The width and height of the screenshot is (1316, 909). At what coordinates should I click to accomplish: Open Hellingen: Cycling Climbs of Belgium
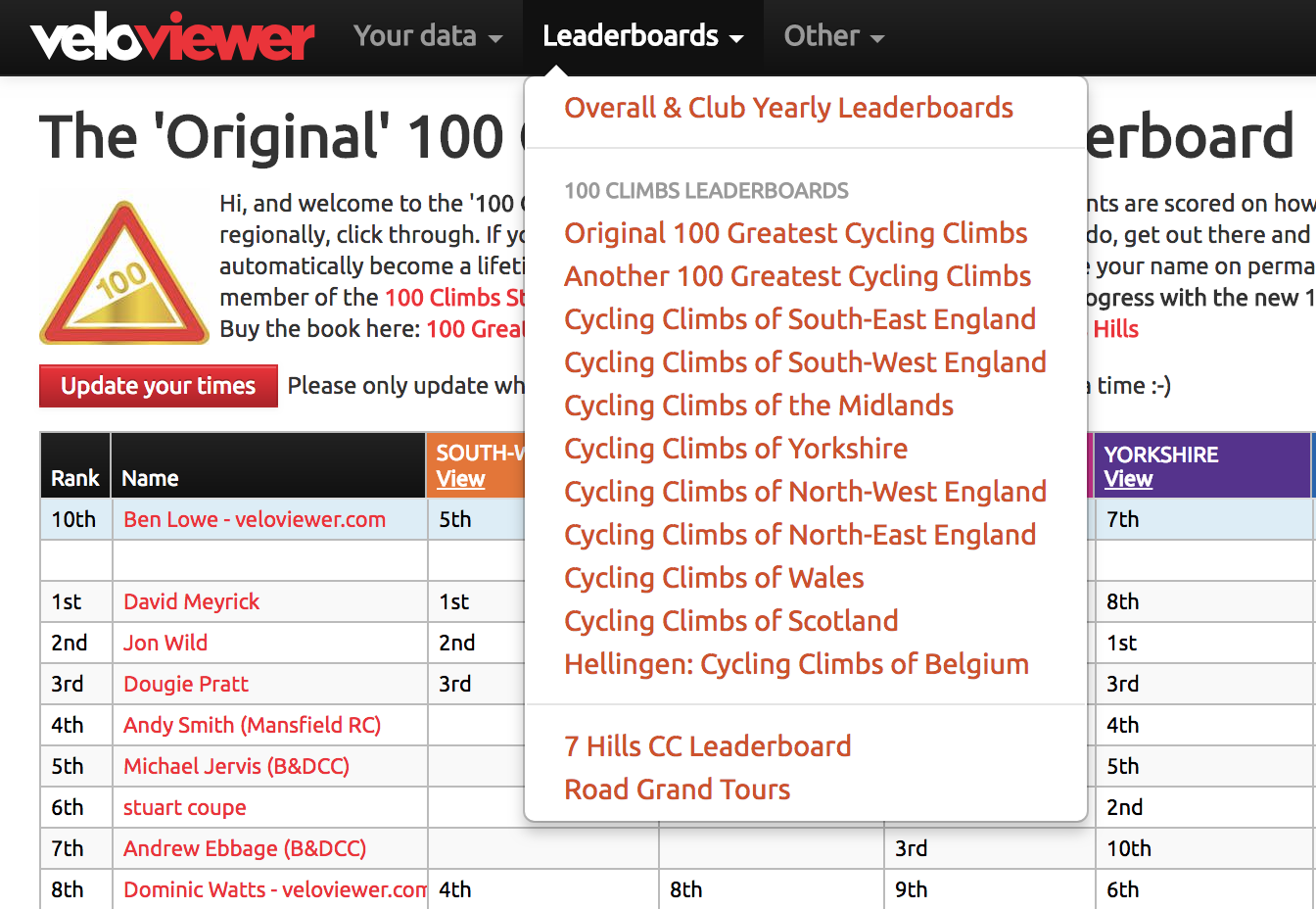tap(796, 664)
